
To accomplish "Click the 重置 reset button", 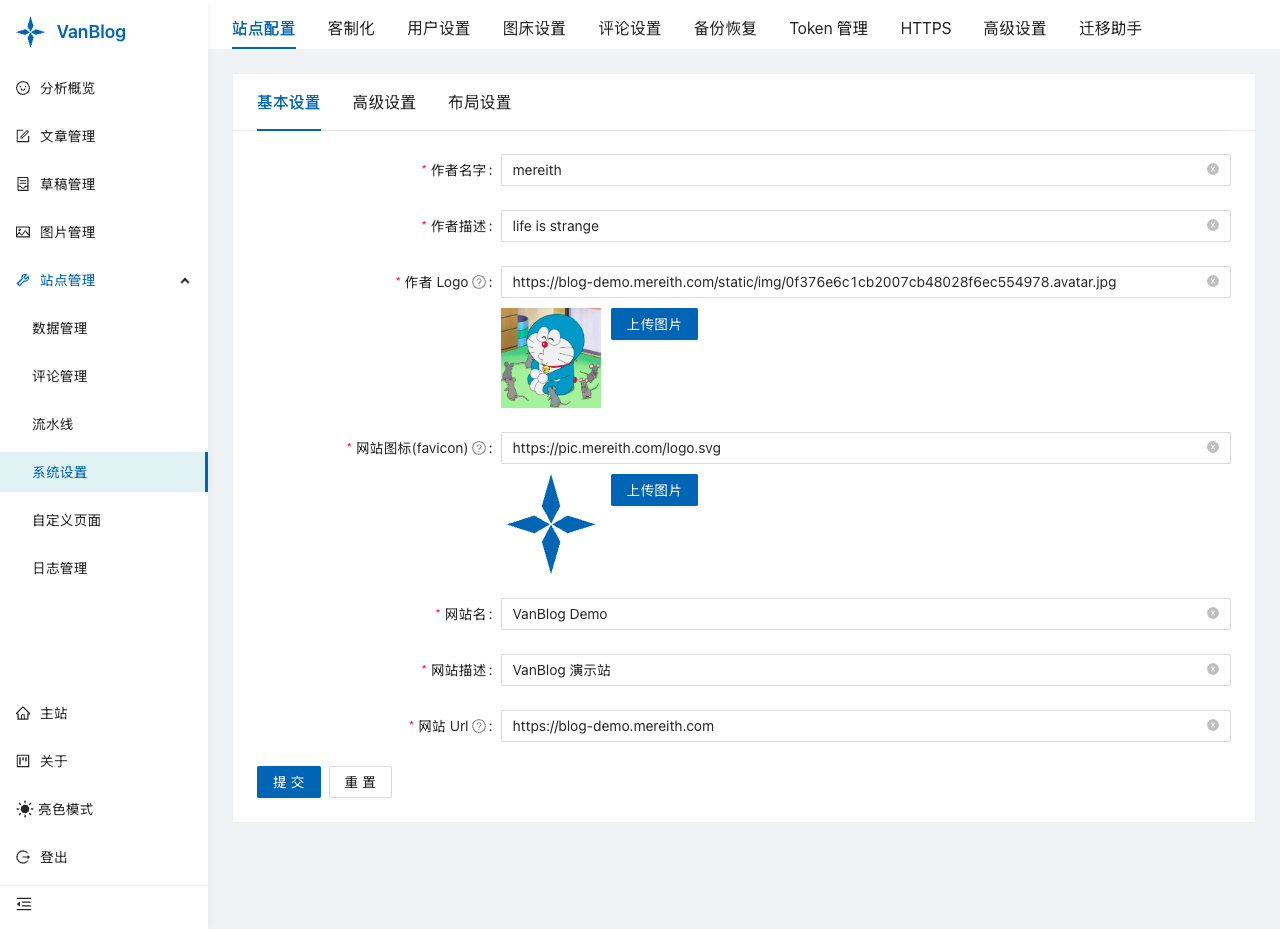I will 361,782.
